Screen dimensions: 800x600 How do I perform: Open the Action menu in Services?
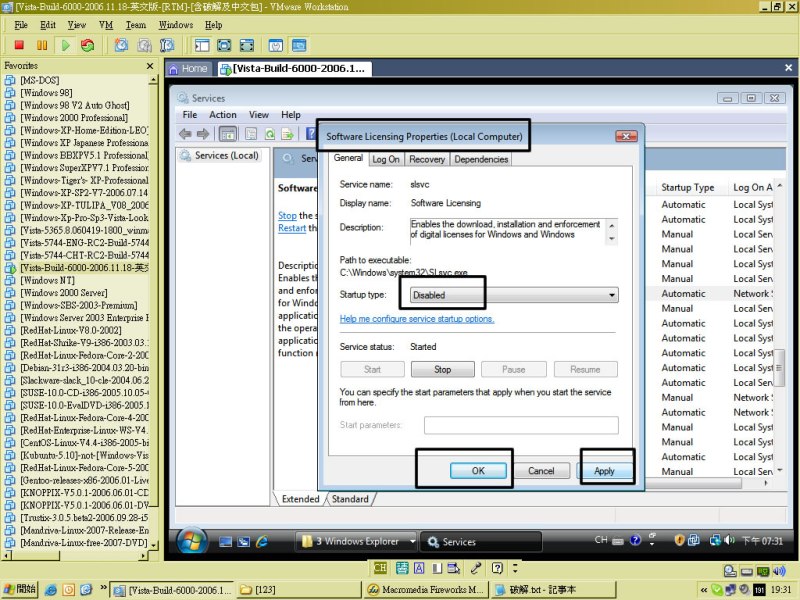click(223, 114)
